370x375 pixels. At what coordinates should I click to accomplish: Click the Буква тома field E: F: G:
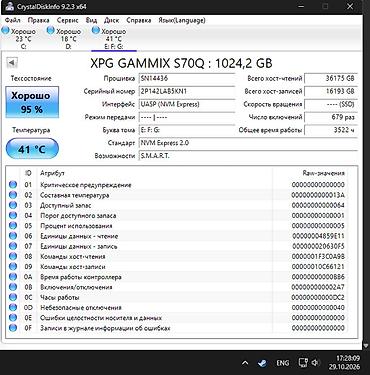coord(187,130)
